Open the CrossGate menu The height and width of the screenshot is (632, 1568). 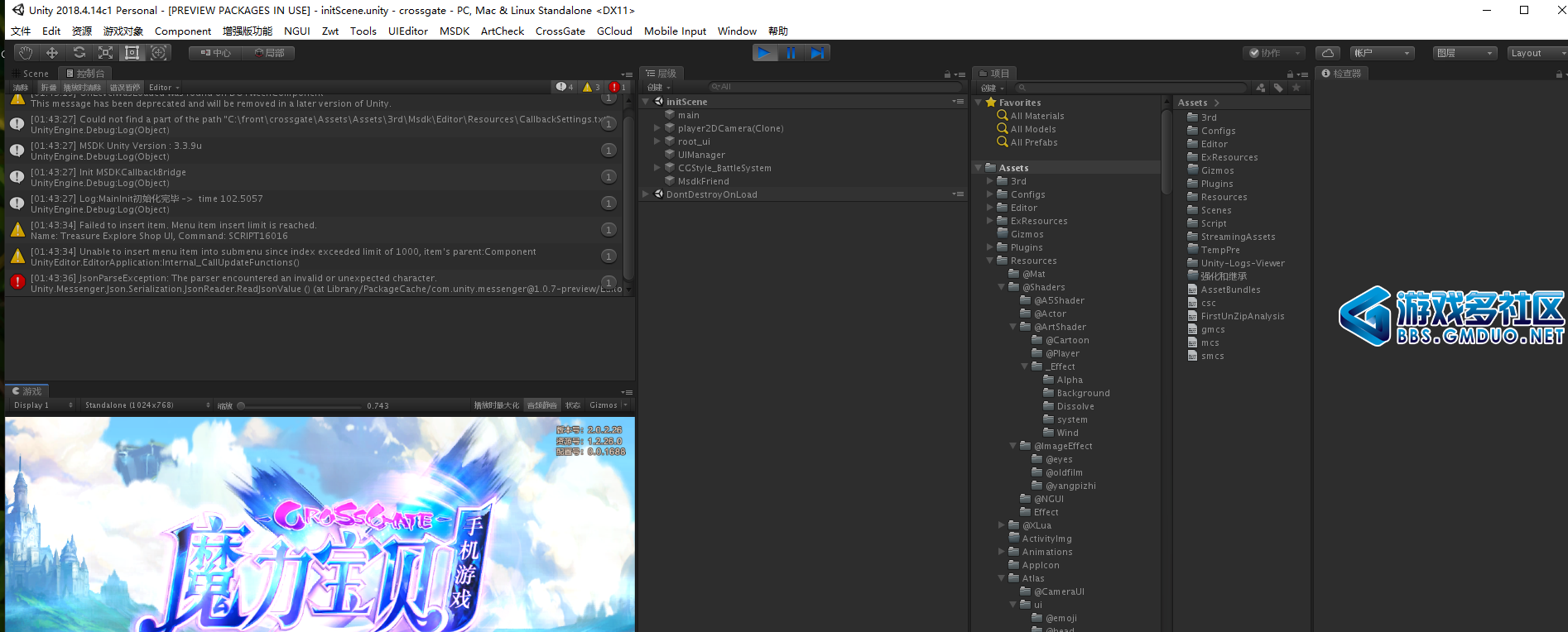[560, 31]
